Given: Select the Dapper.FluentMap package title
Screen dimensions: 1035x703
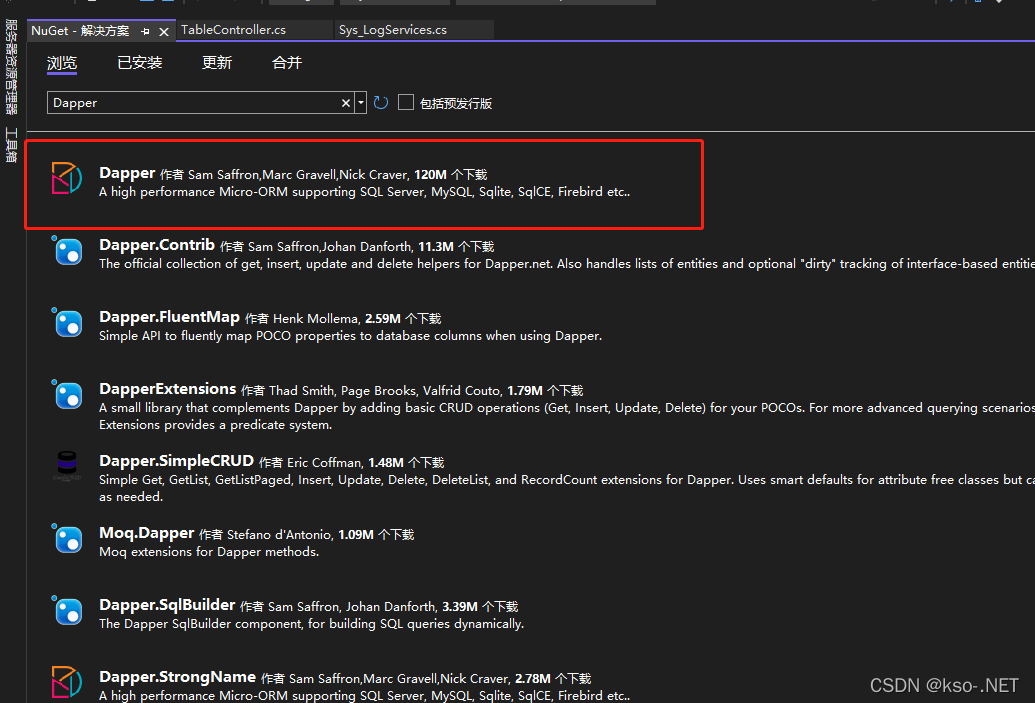Looking at the screenshot, I should pos(169,317).
